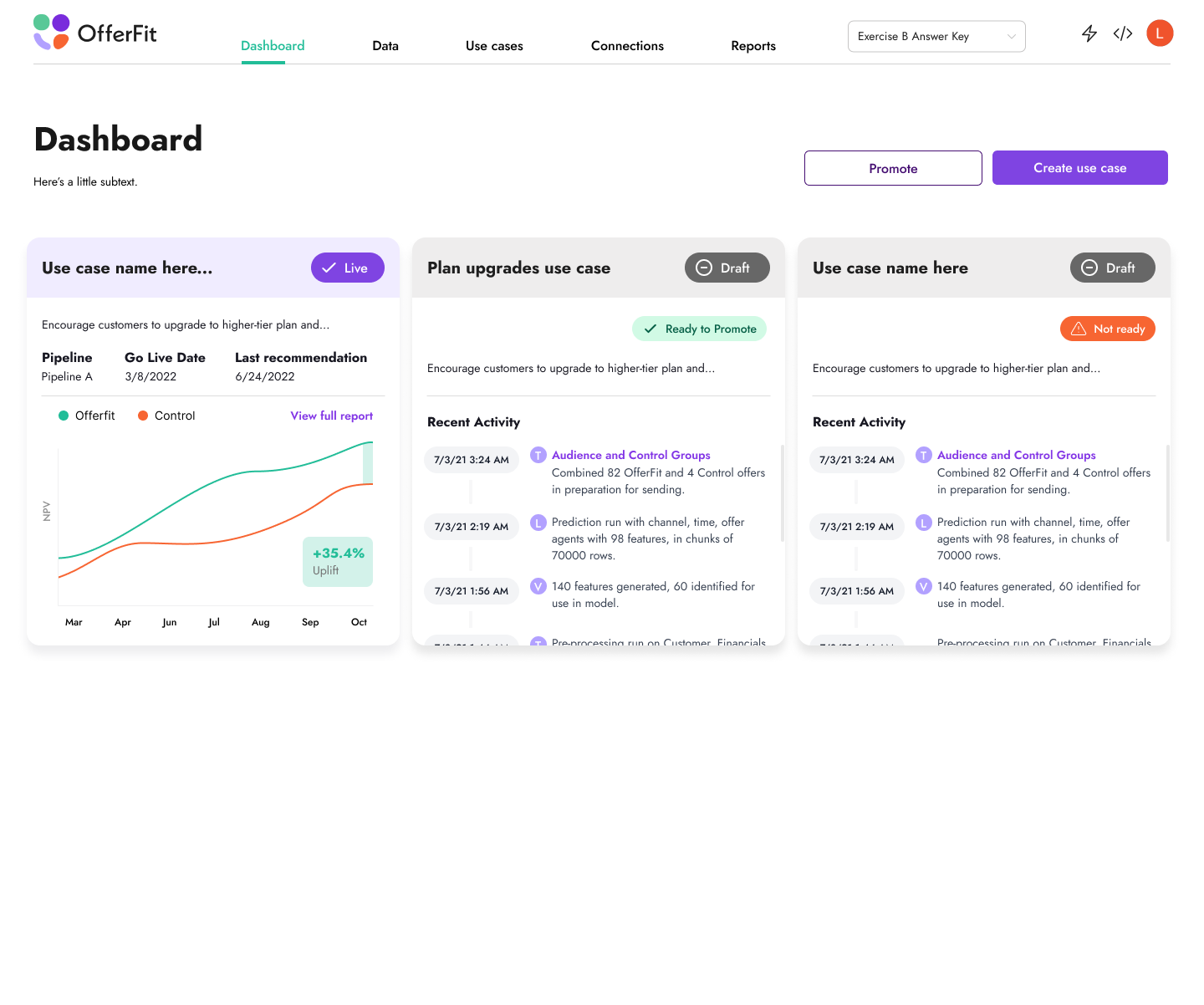
Task: Open the code brackets icon
Action: point(1123,33)
